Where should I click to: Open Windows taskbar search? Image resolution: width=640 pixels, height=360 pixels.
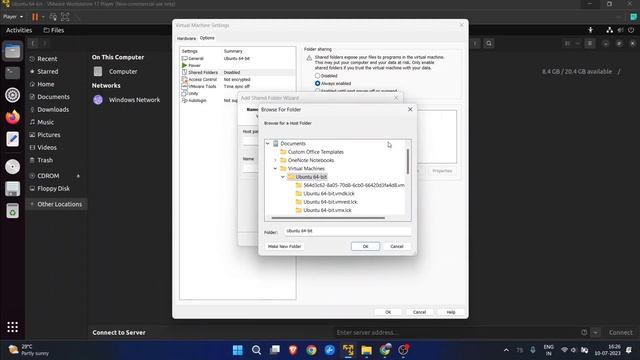[x=256, y=350]
